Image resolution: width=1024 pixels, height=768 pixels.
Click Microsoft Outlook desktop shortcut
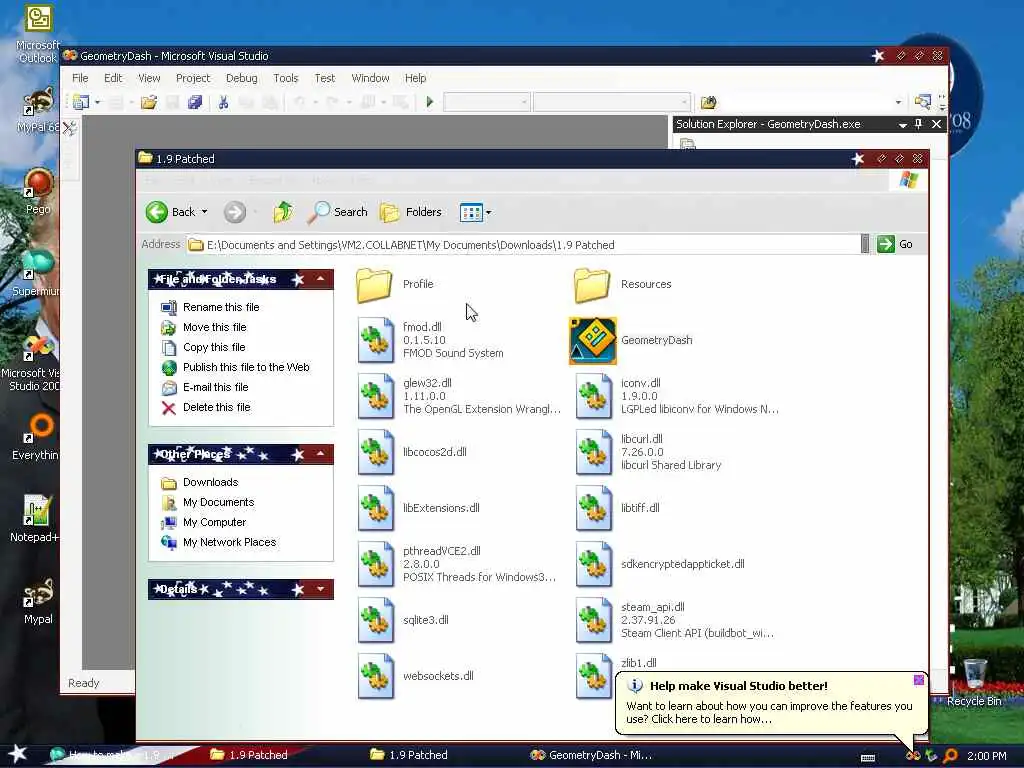pyautogui.click(x=38, y=34)
